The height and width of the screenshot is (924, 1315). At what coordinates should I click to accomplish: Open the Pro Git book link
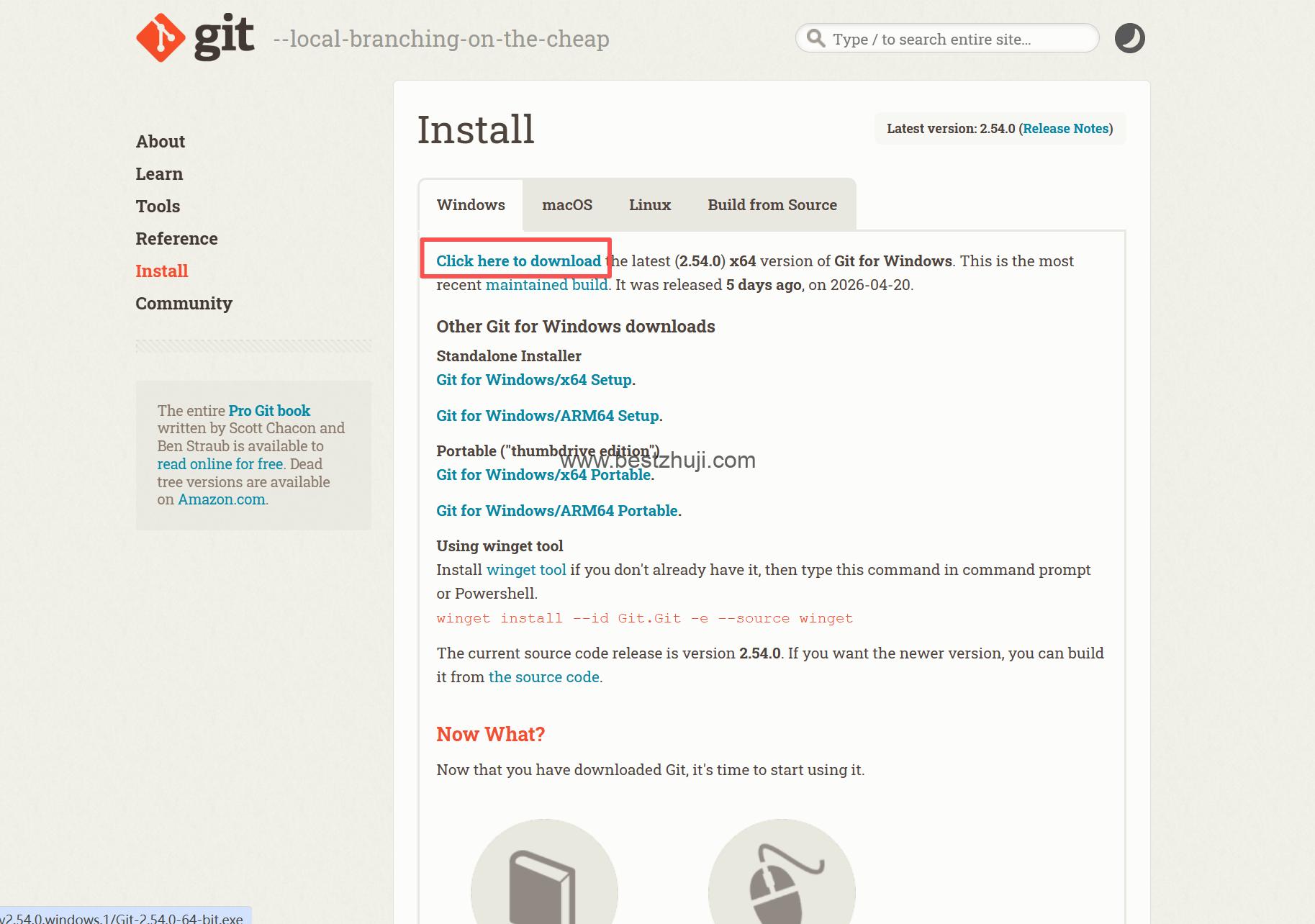[269, 411]
